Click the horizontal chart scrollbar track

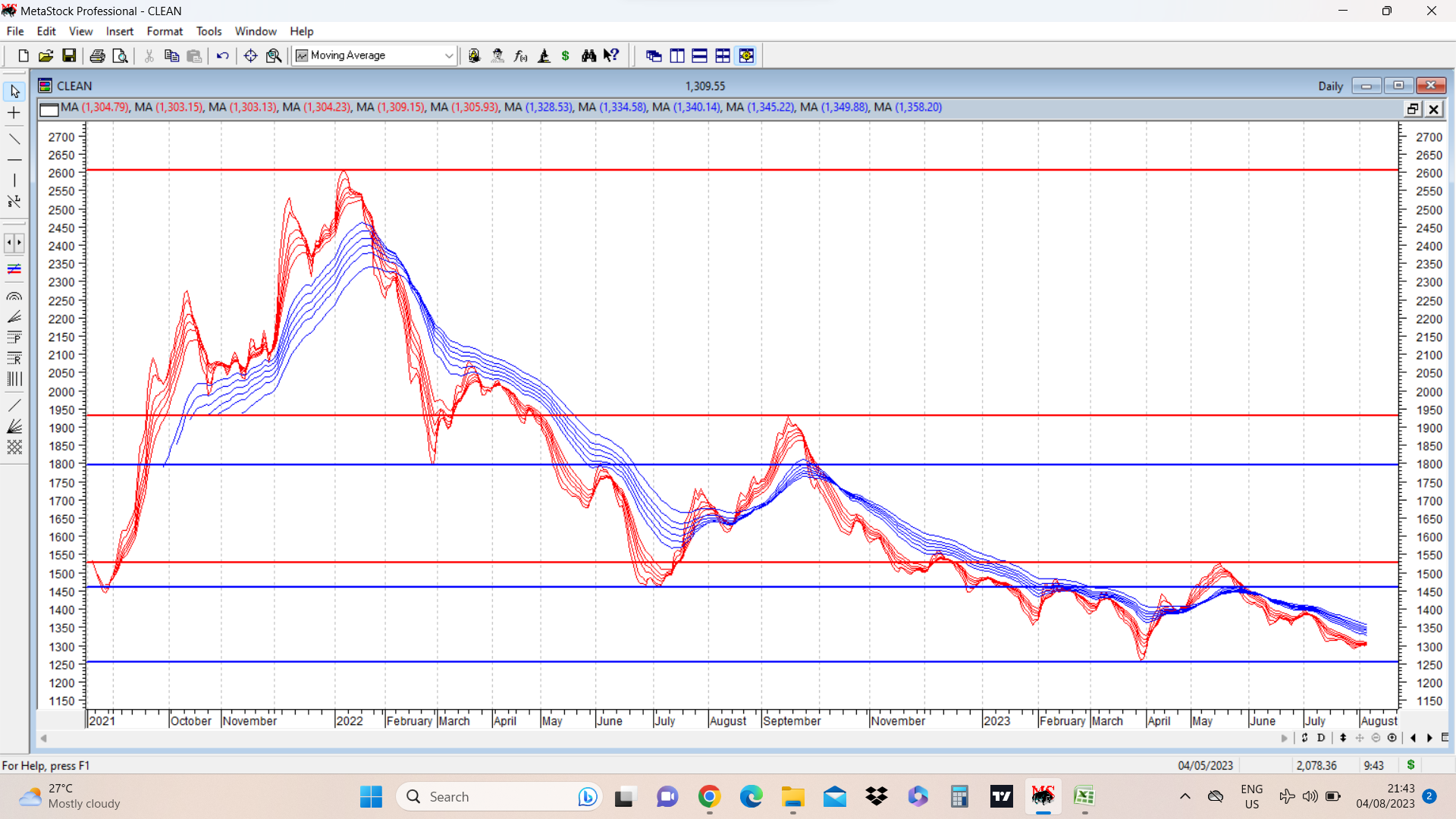coord(660,738)
